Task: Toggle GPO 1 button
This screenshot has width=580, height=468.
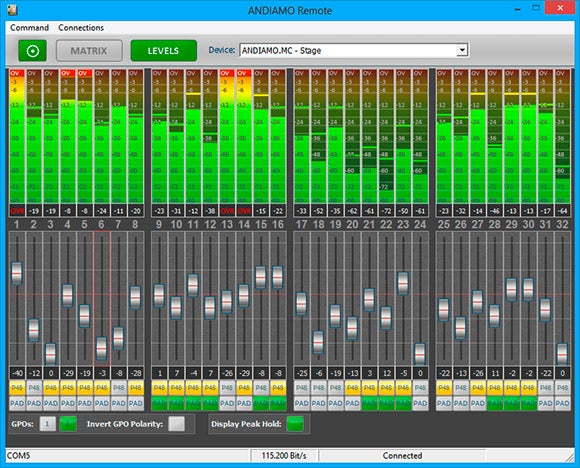Action: [48, 424]
